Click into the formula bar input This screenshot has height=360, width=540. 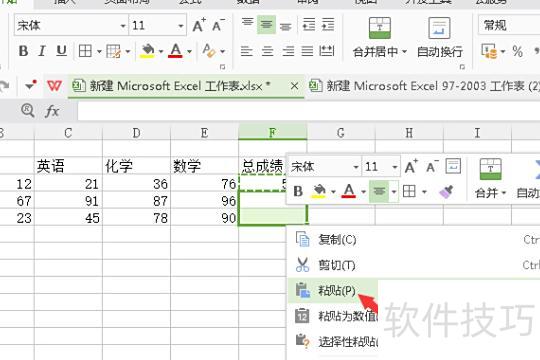point(309,112)
